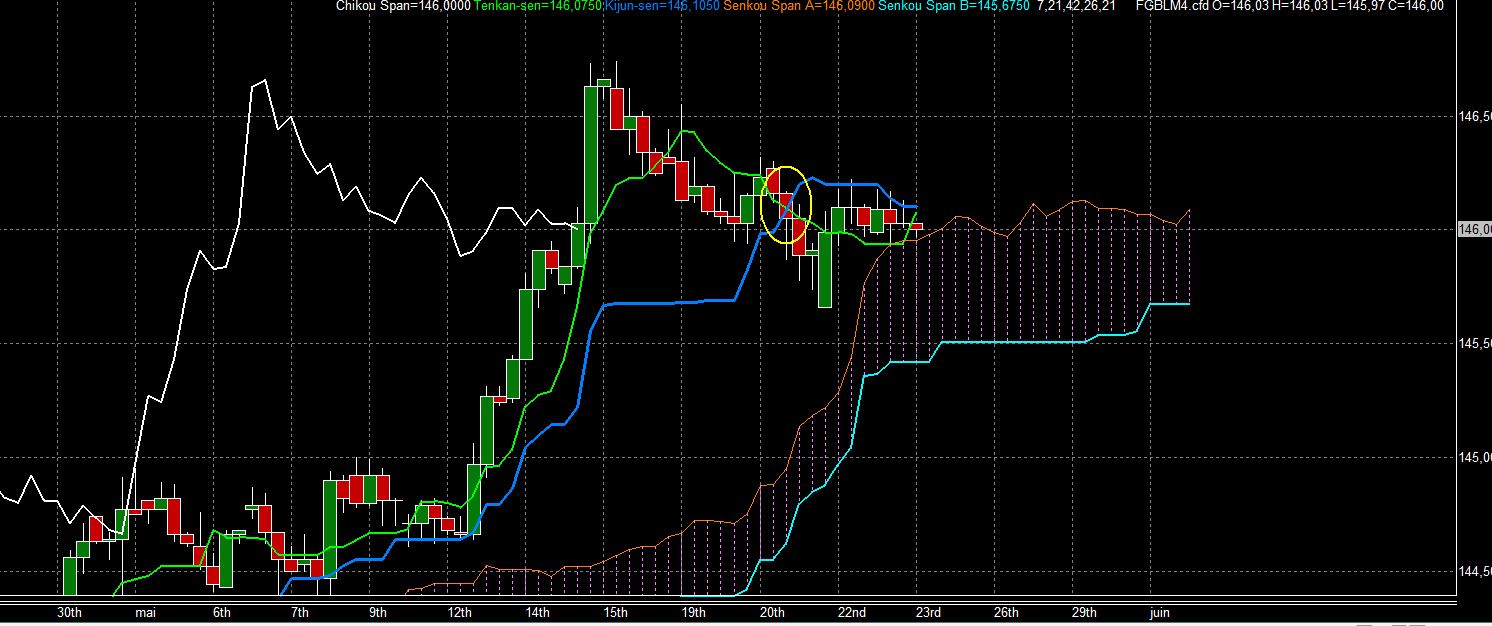The height and width of the screenshot is (626, 1492).
Task: Click the 145,00 price axis label
Action: 1475,458
